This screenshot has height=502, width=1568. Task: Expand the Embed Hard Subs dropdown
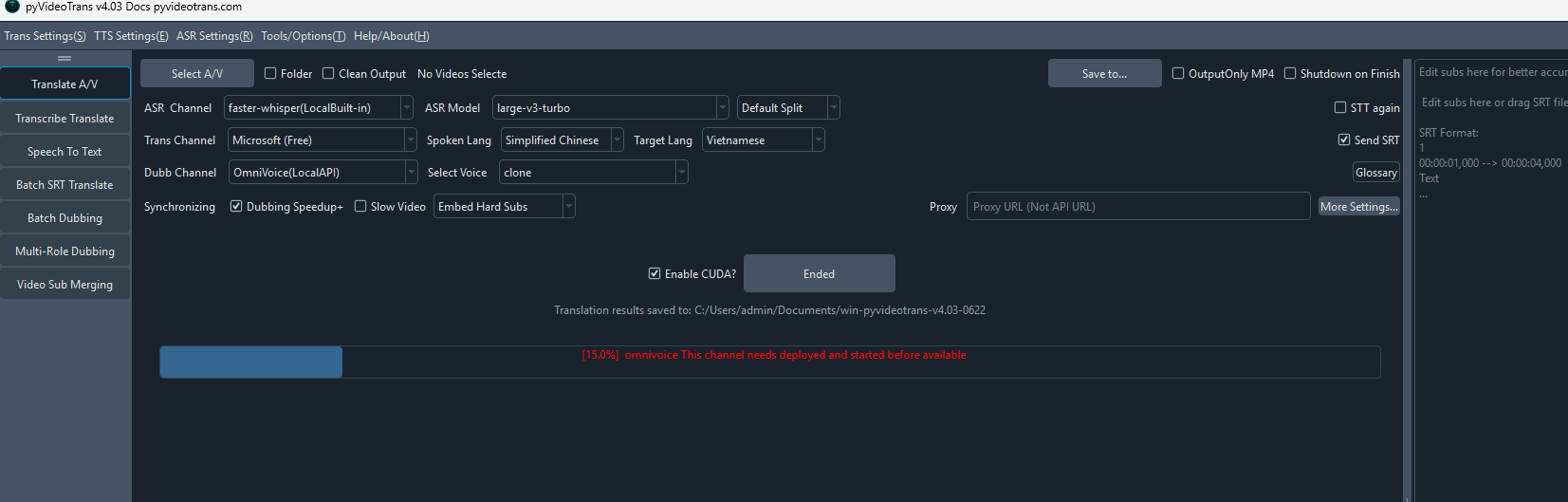505,207
